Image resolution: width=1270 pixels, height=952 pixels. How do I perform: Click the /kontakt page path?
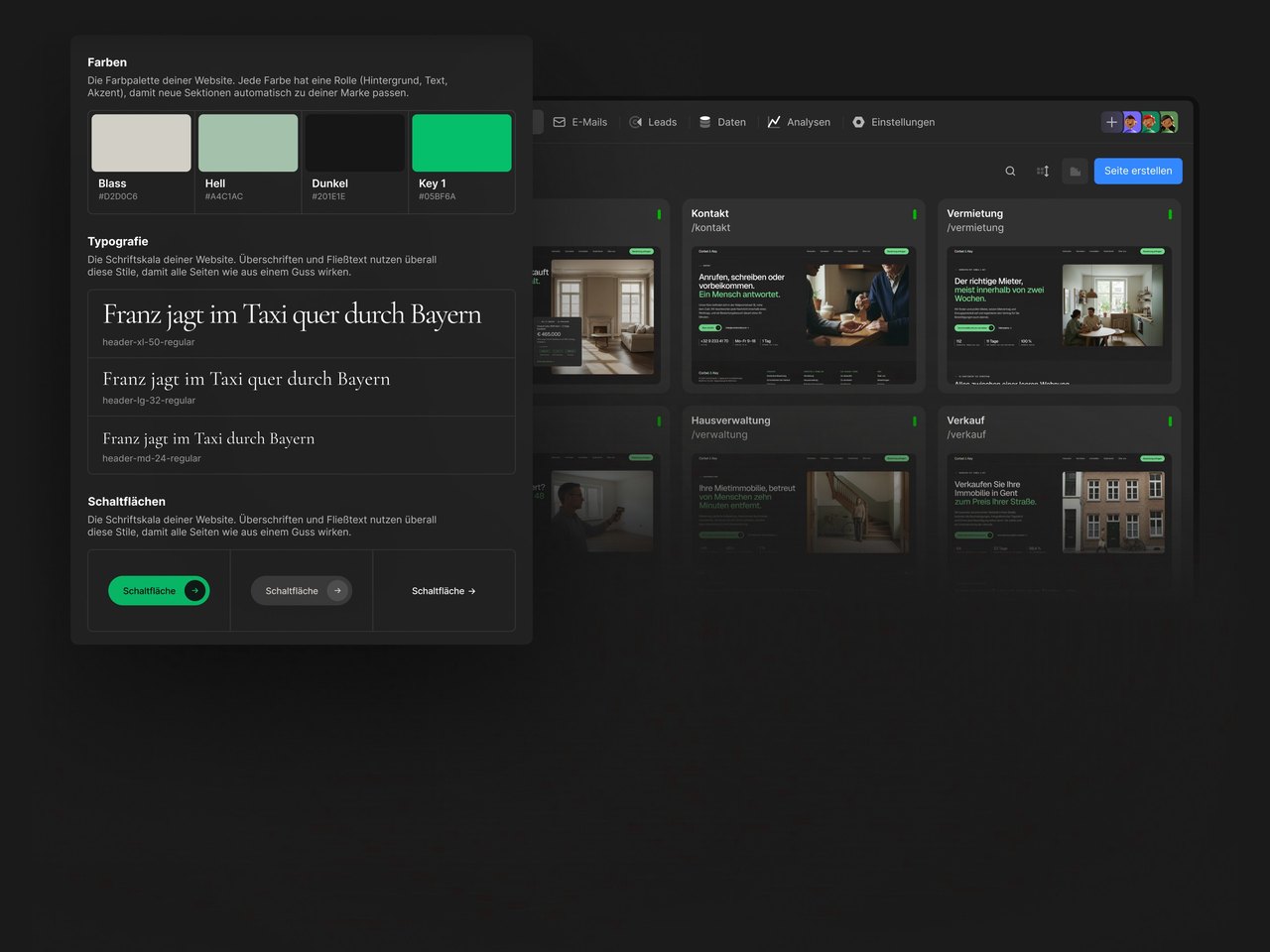[710, 228]
